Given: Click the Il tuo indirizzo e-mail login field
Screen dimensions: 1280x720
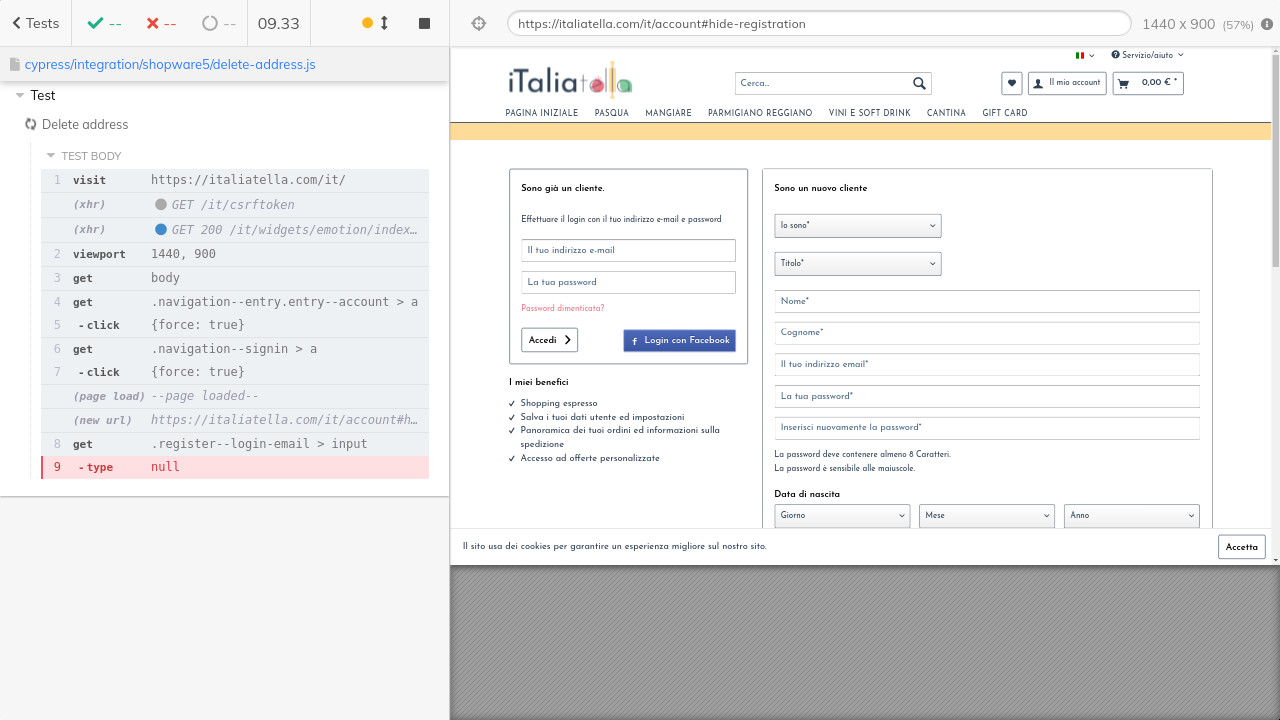Looking at the screenshot, I should [628, 251].
